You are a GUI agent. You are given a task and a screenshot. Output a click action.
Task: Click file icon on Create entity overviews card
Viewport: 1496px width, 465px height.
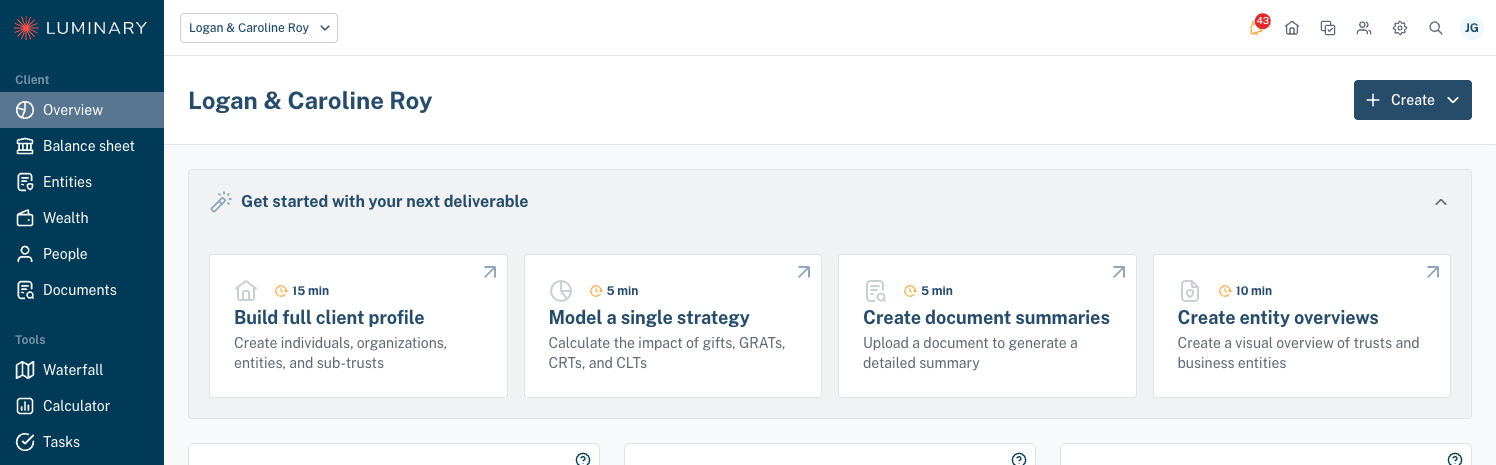[x=1190, y=291]
